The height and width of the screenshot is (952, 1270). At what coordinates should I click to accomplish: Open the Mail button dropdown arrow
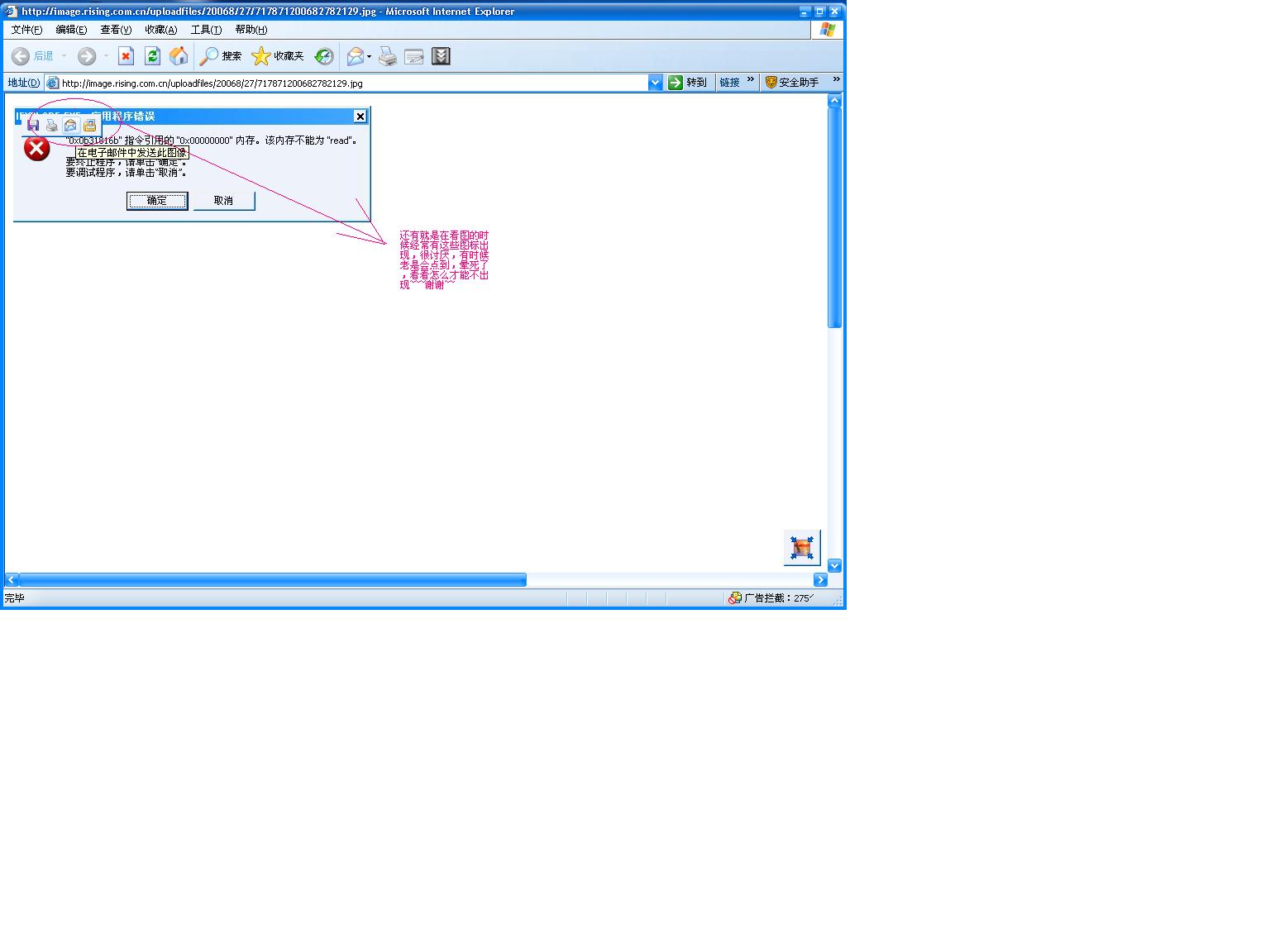coord(370,56)
